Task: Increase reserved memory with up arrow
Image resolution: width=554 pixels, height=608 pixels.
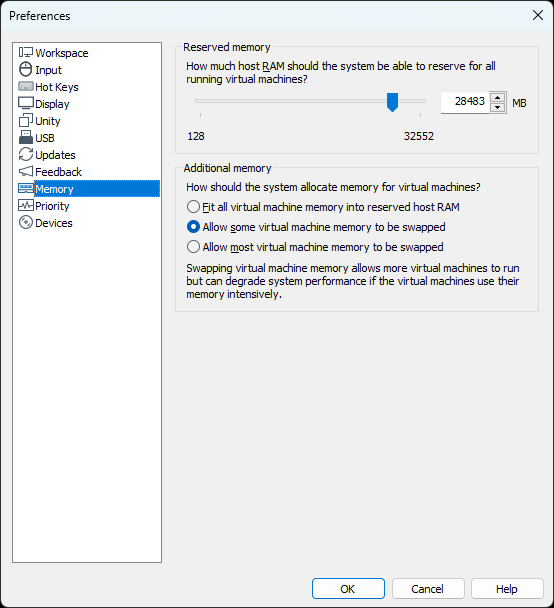Action: (x=497, y=97)
